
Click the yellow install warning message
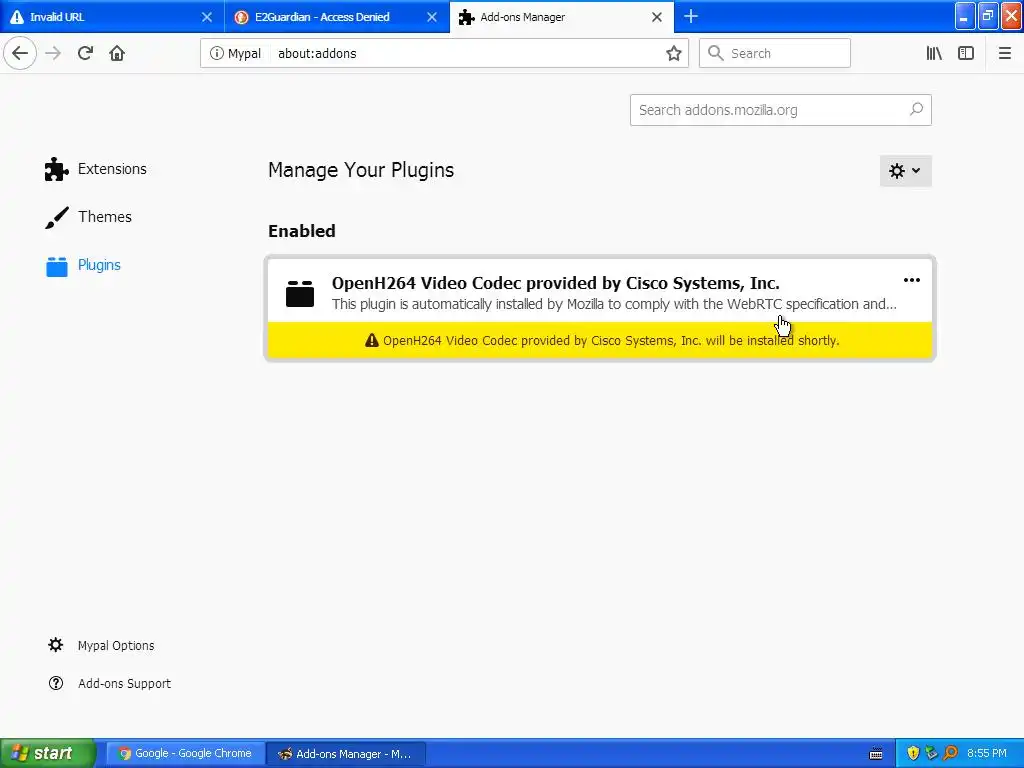pos(600,340)
